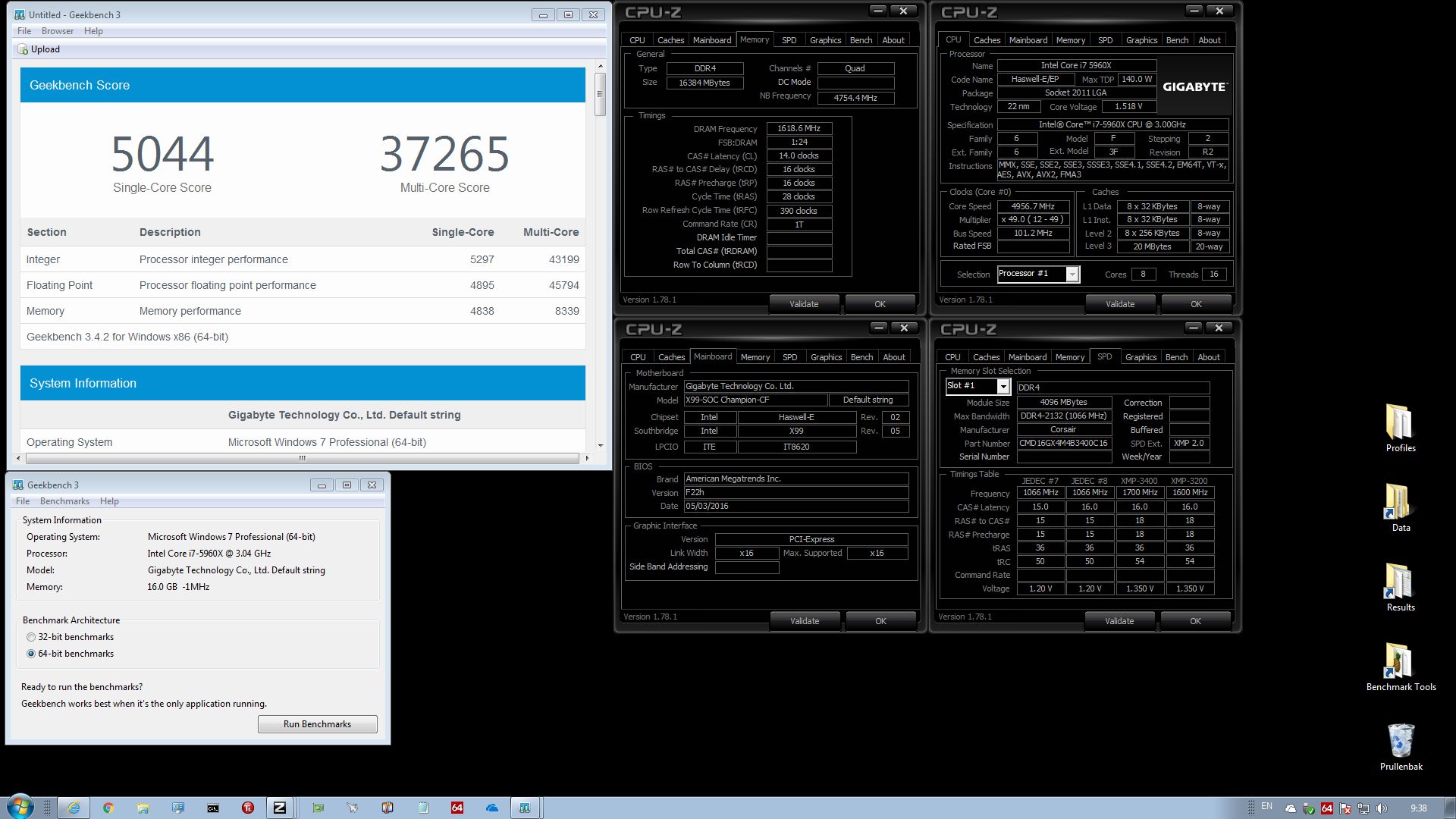This screenshot has width=1456, height=819.
Task: Click the OneDrive cloud tray icon
Action: coord(1291,808)
